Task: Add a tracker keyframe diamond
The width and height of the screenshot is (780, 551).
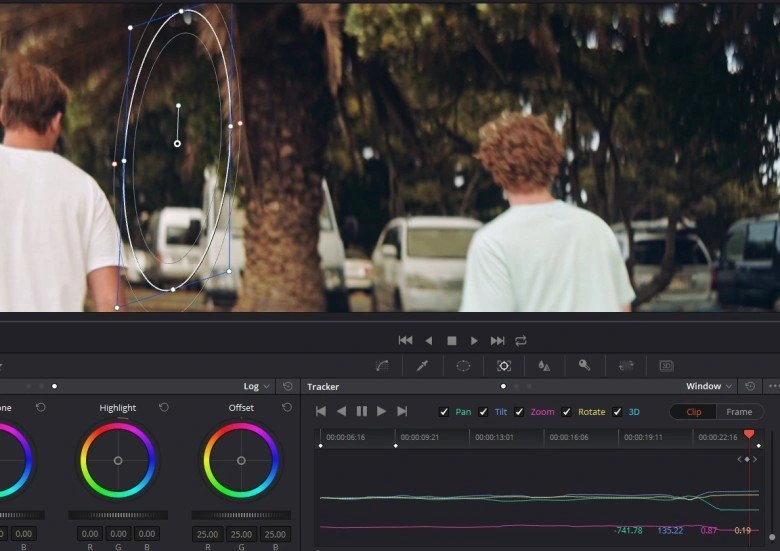Action: 747,459
